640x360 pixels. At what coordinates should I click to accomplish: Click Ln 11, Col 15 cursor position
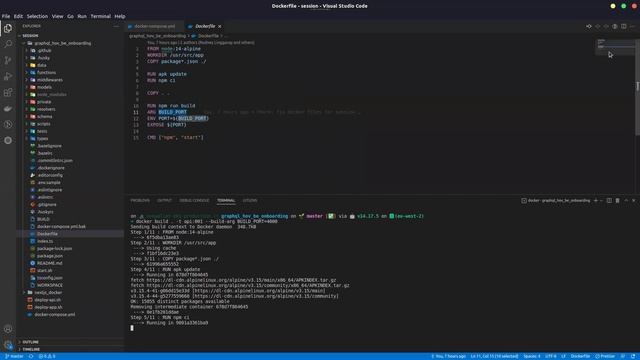(x=494, y=356)
